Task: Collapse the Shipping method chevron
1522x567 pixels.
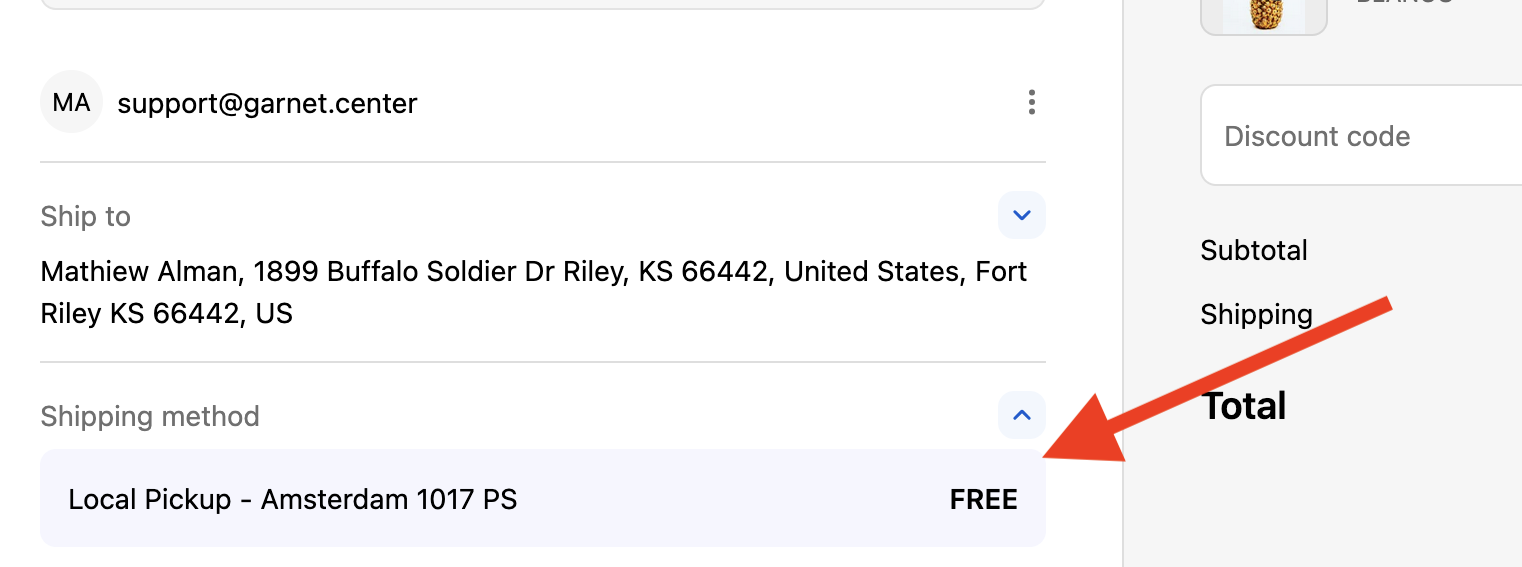Action: point(1021,415)
